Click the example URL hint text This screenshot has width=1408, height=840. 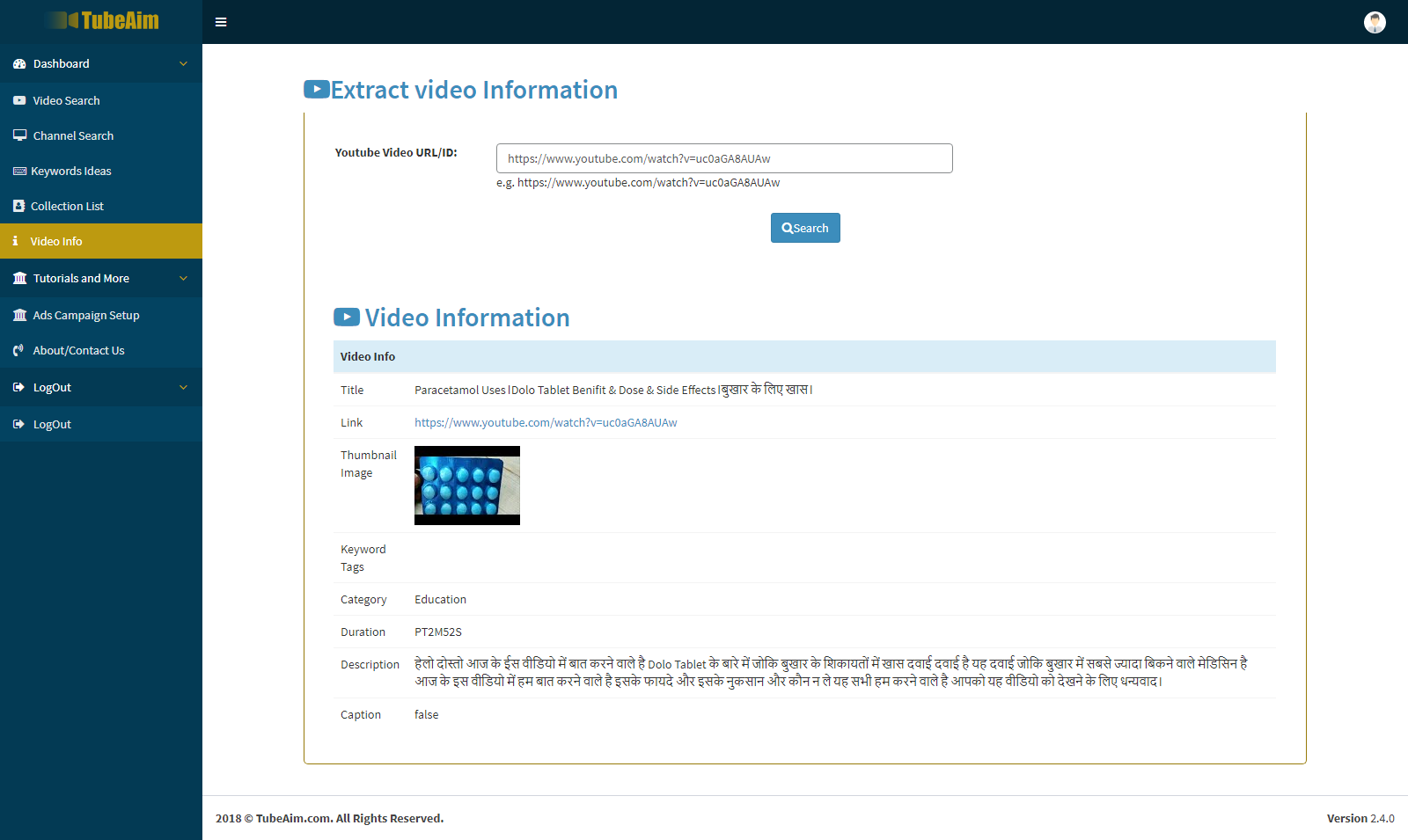coord(638,183)
